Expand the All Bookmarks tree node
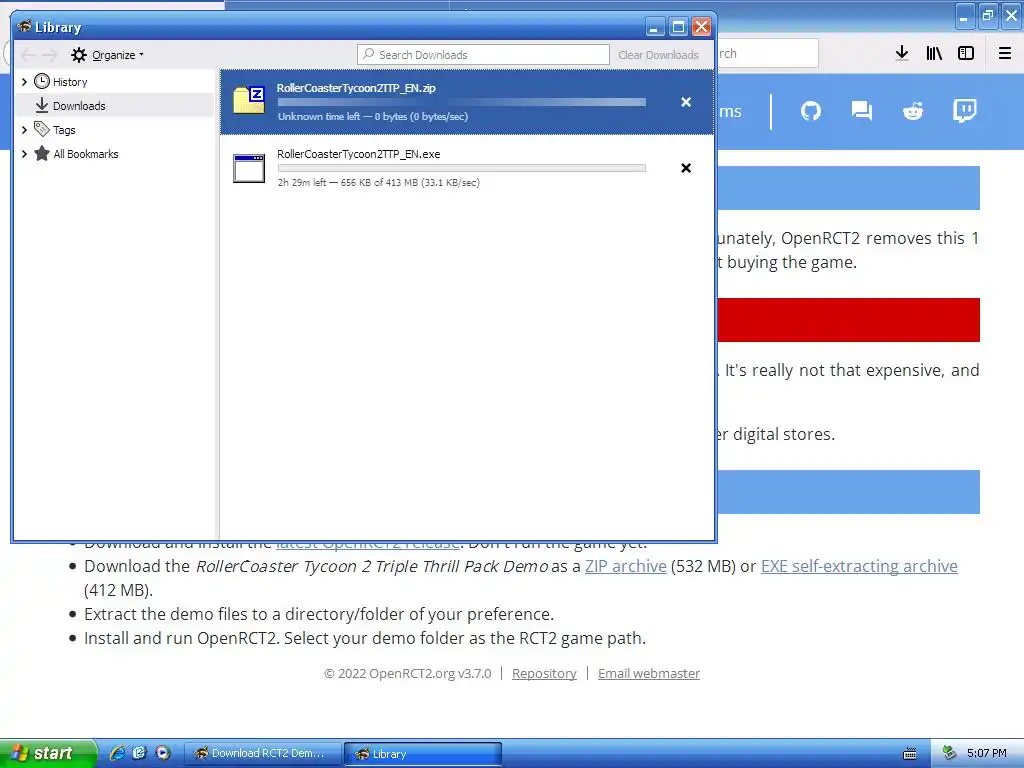 [x=24, y=154]
